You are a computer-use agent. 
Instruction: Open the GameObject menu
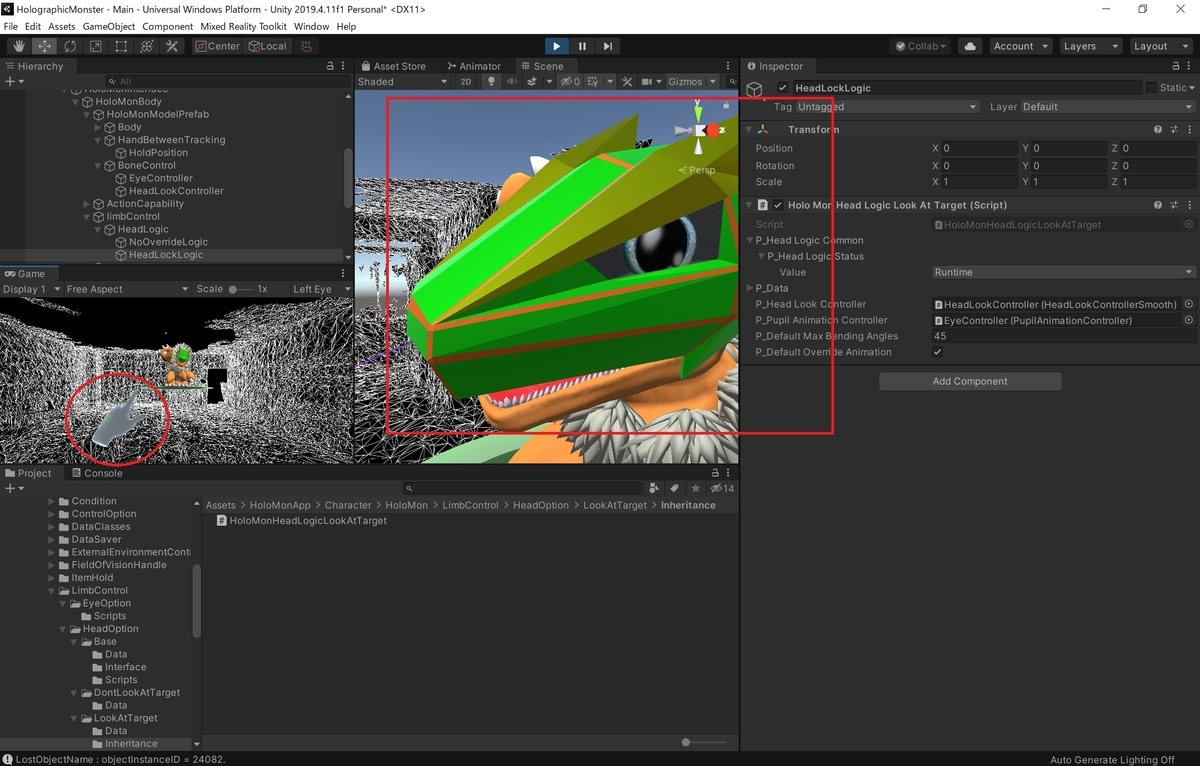pos(108,26)
